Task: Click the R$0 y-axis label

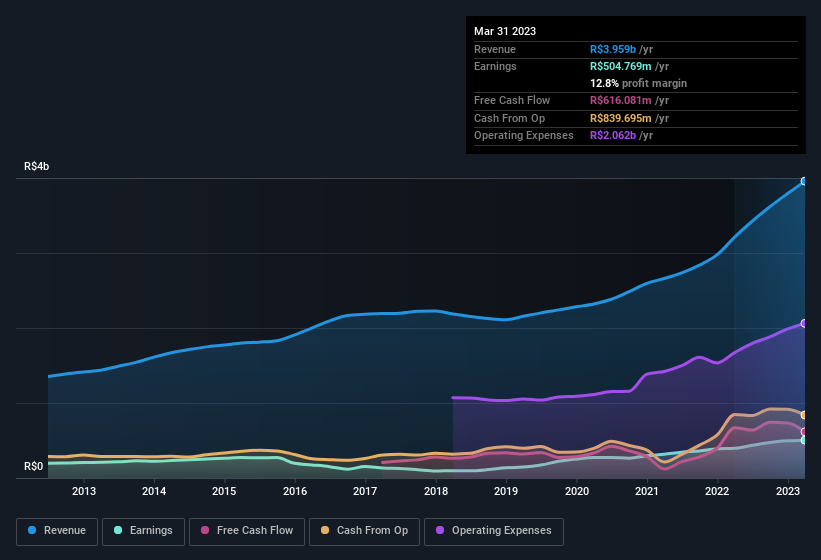Action: coord(34,466)
